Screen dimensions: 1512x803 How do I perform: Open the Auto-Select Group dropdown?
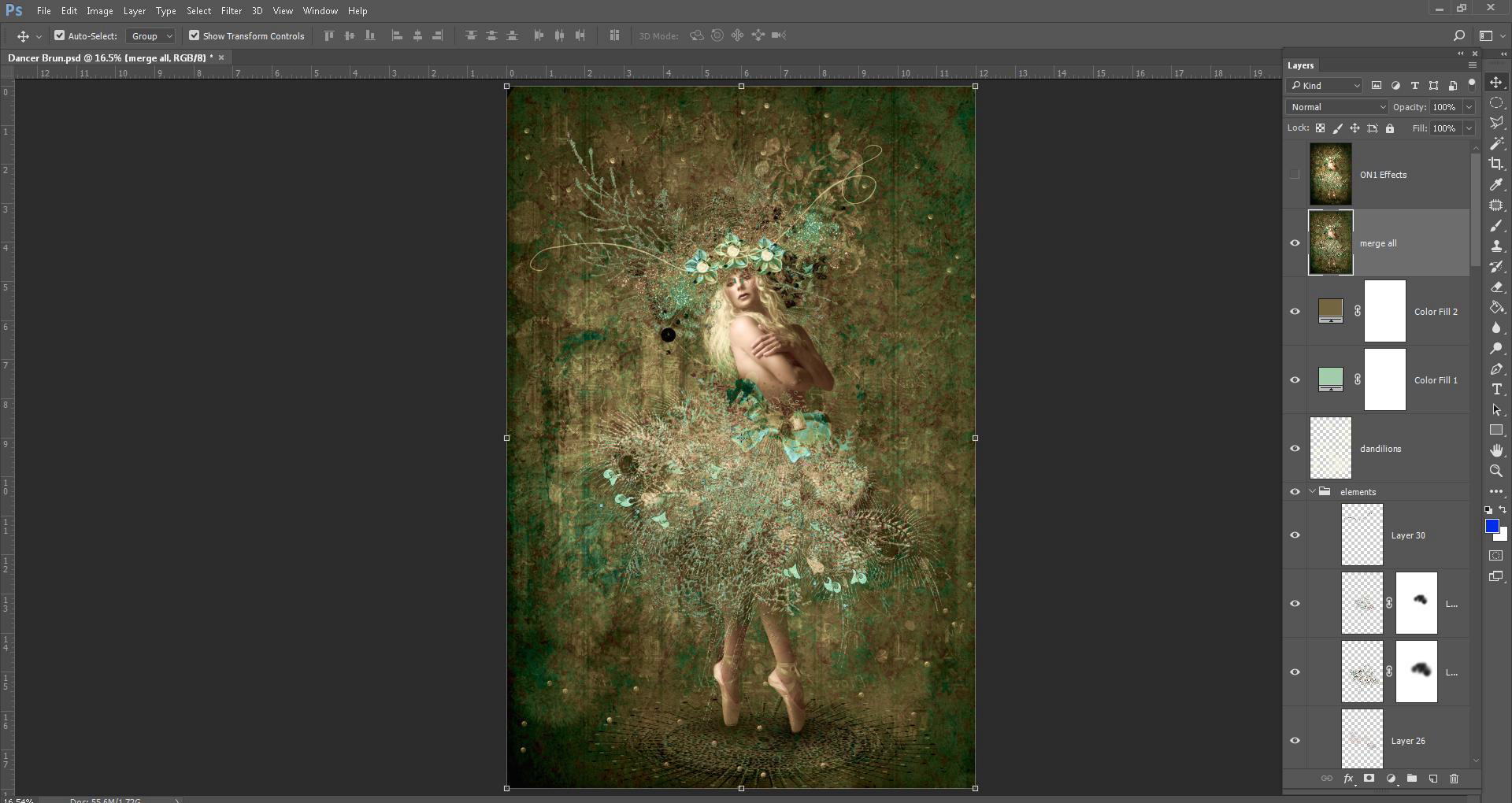click(150, 36)
